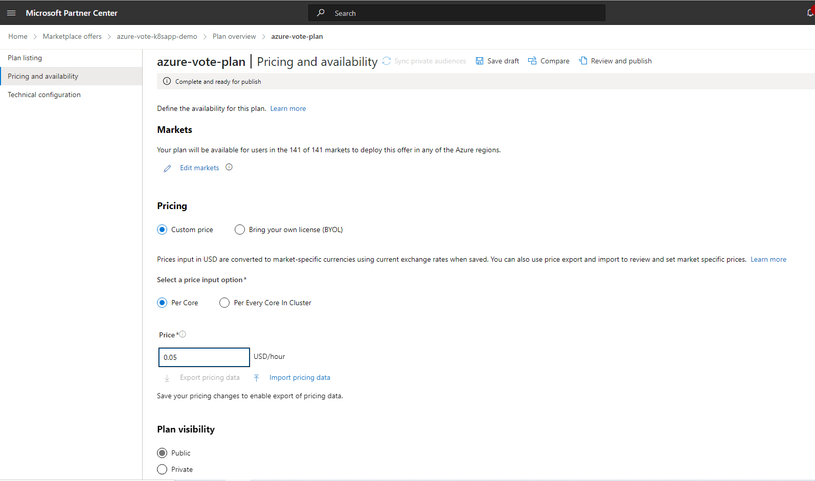Click the Export pricing data link
Screen dimensions: 815x481
pyautogui.click(x=210, y=378)
